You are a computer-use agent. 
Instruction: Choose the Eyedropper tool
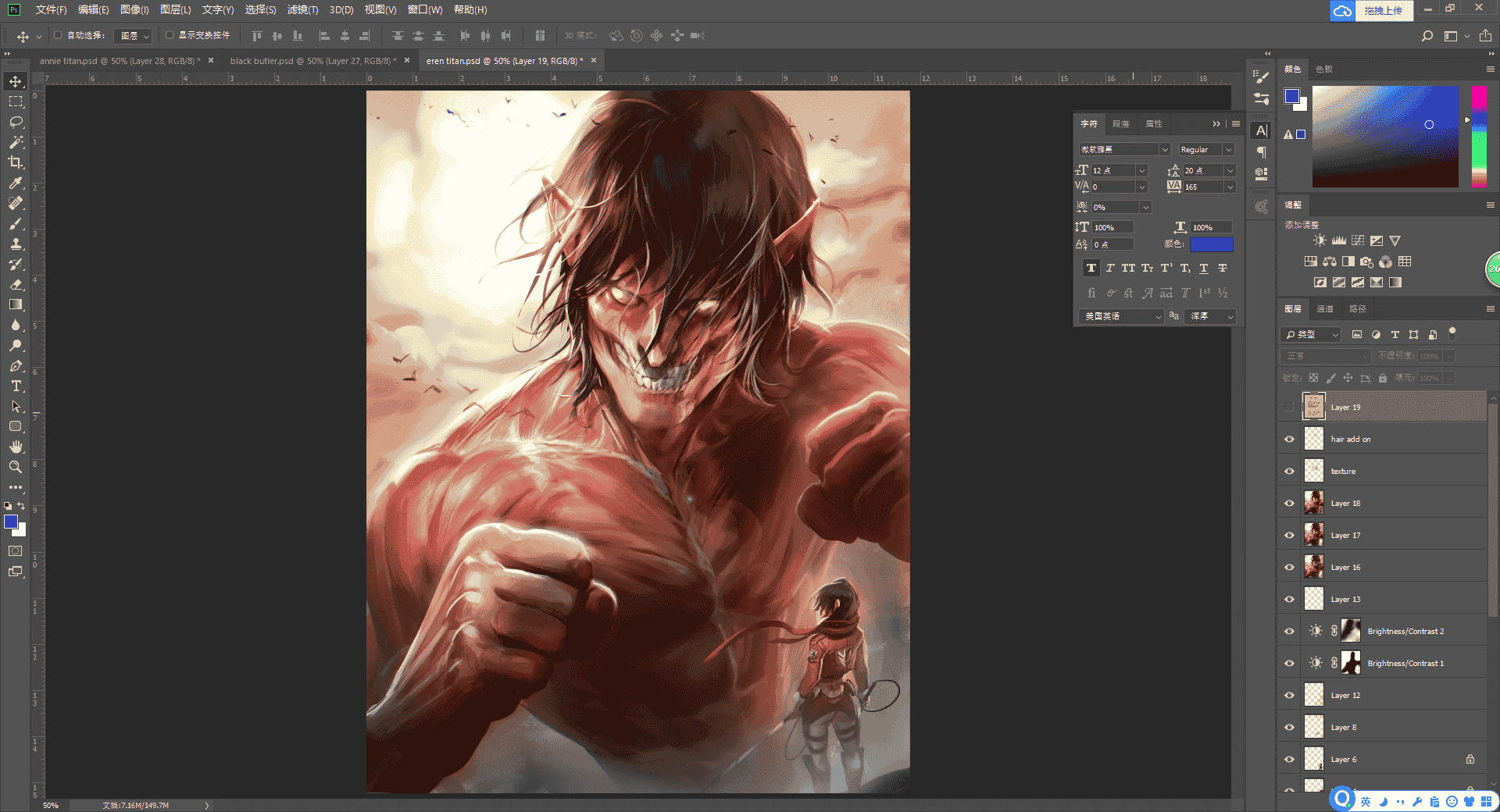[x=16, y=183]
